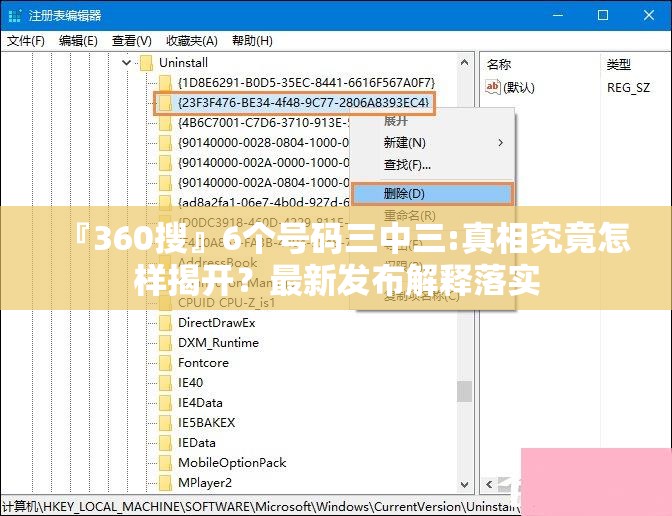Click the IE5BAKEX folder icon
This screenshot has height=516, width=672.
point(165,423)
